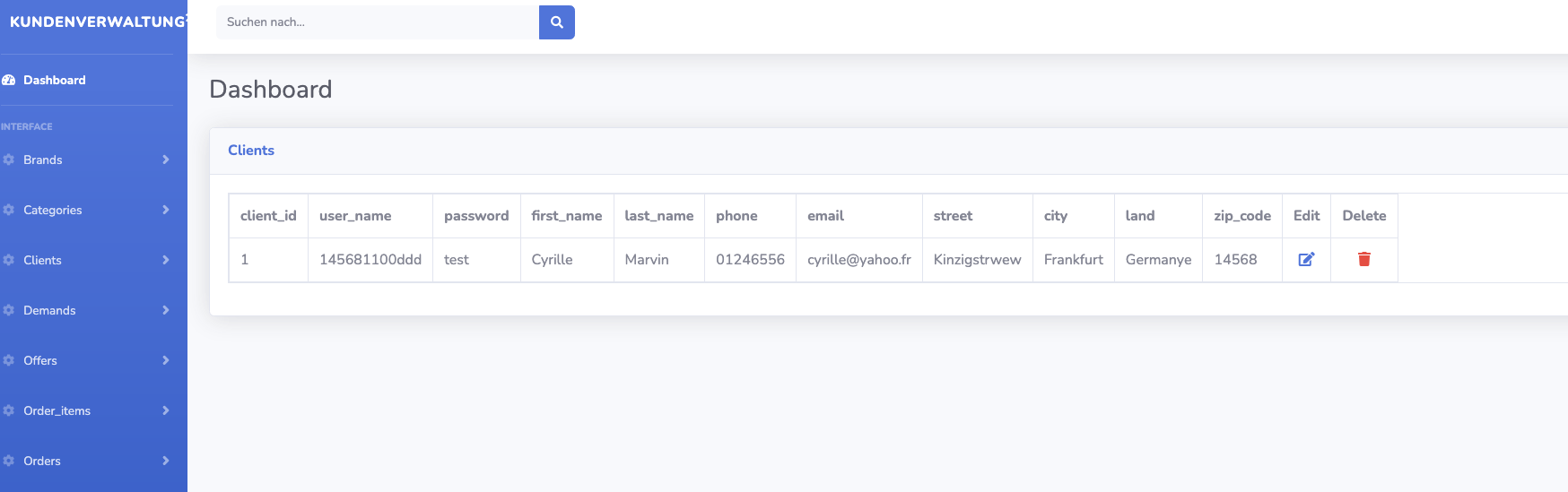Click the gear icon beside Order_items
This screenshot has height=492, width=1568.
pos(9,410)
